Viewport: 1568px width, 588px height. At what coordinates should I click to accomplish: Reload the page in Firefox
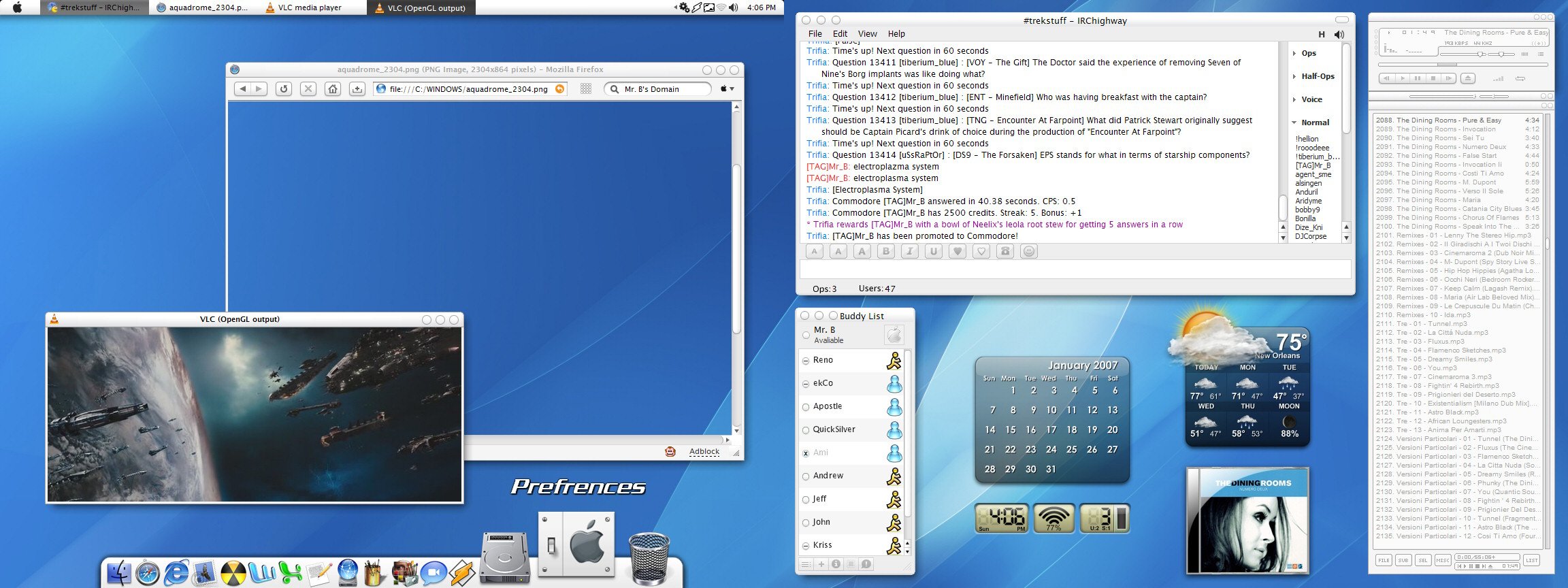284,88
